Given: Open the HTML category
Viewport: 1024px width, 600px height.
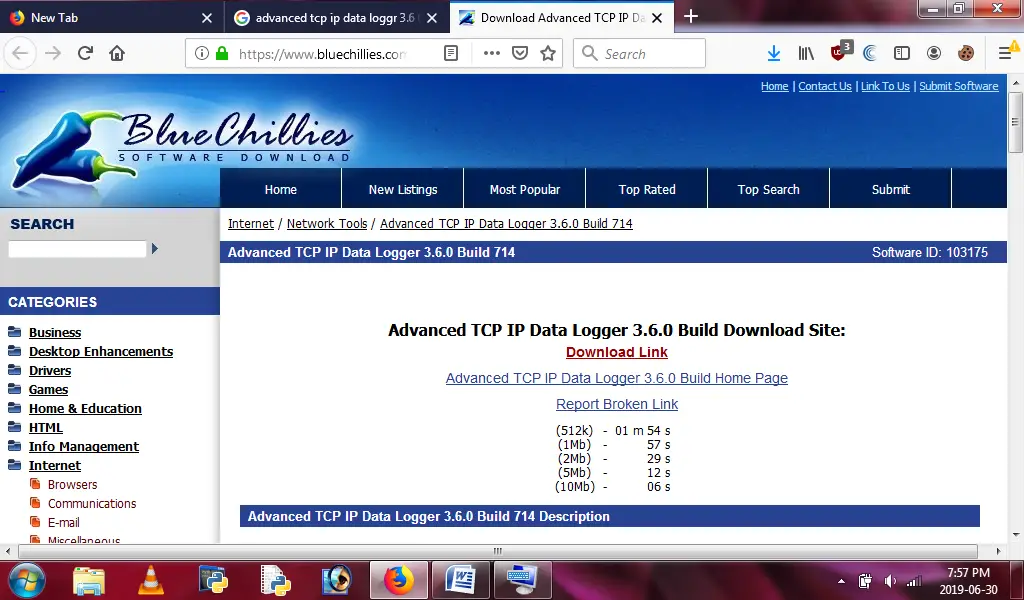Looking at the screenshot, I should (x=46, y=427).
